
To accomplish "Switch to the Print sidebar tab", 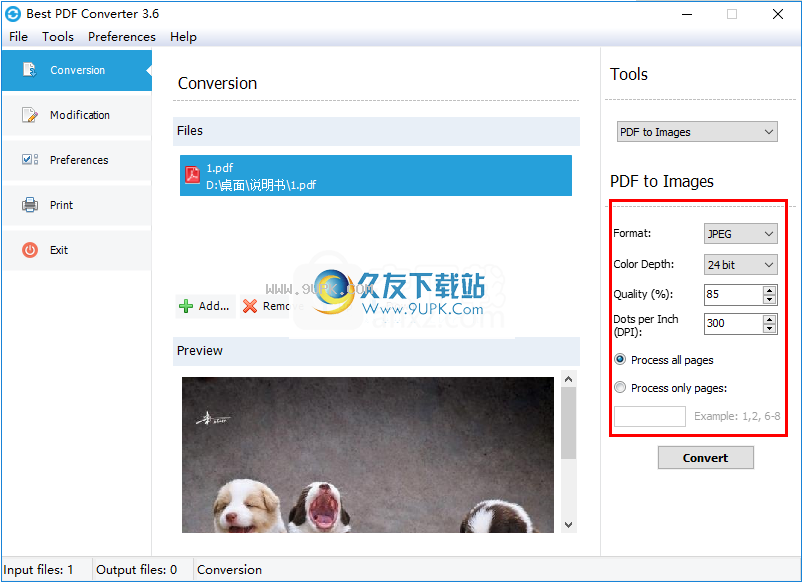I will (77, 205).
